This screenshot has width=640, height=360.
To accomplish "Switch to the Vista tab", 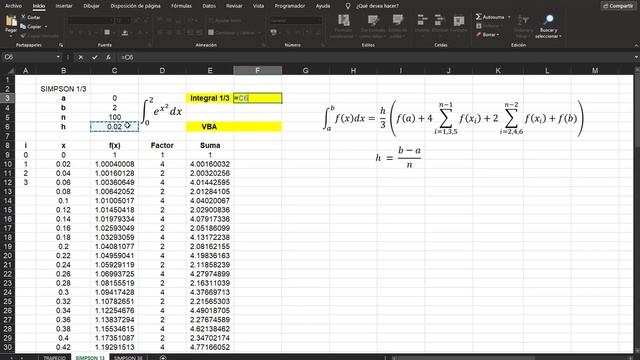I will point(258,6).
